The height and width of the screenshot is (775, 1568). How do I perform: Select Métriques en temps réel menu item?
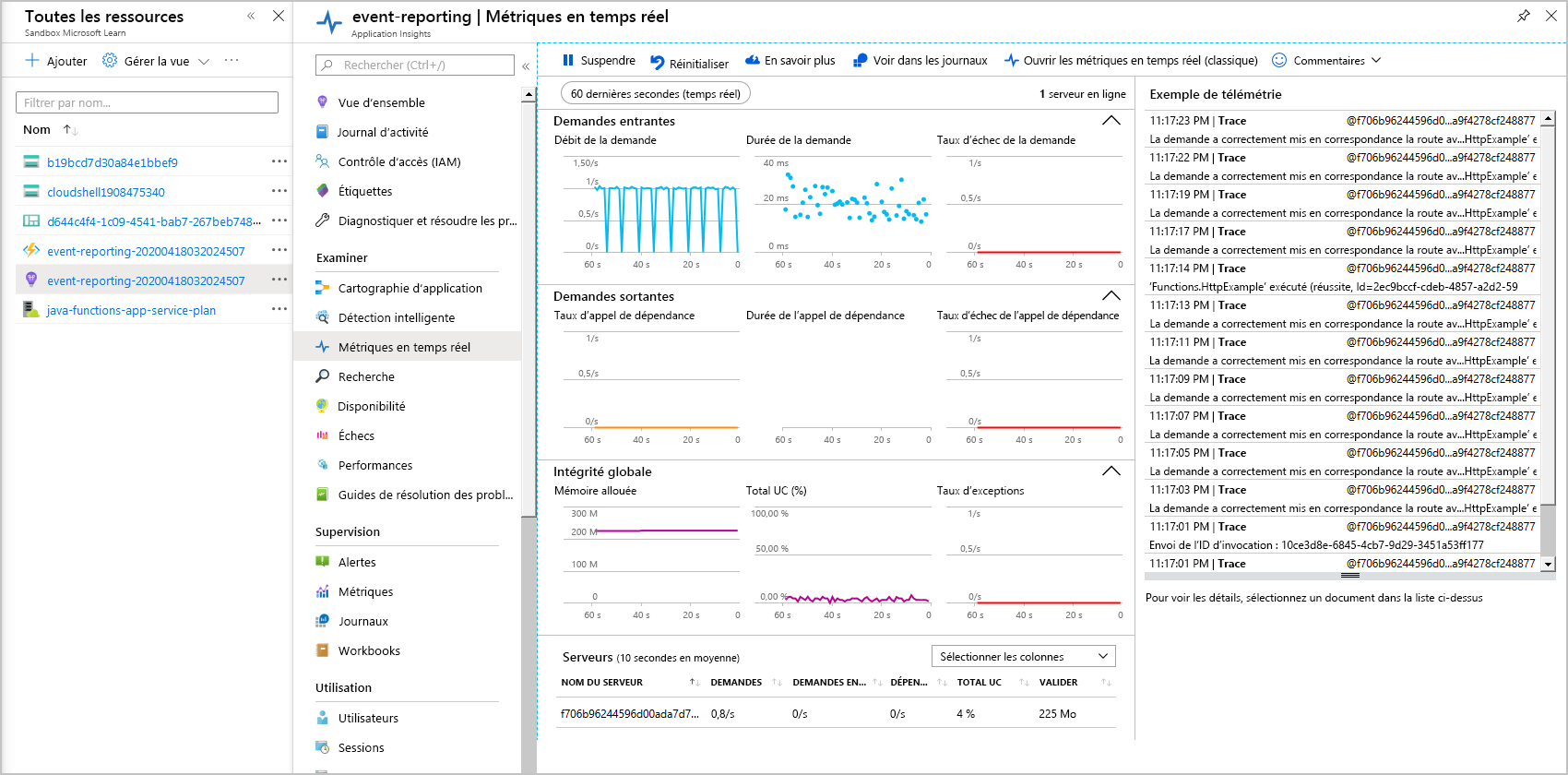tap(408, 347)
